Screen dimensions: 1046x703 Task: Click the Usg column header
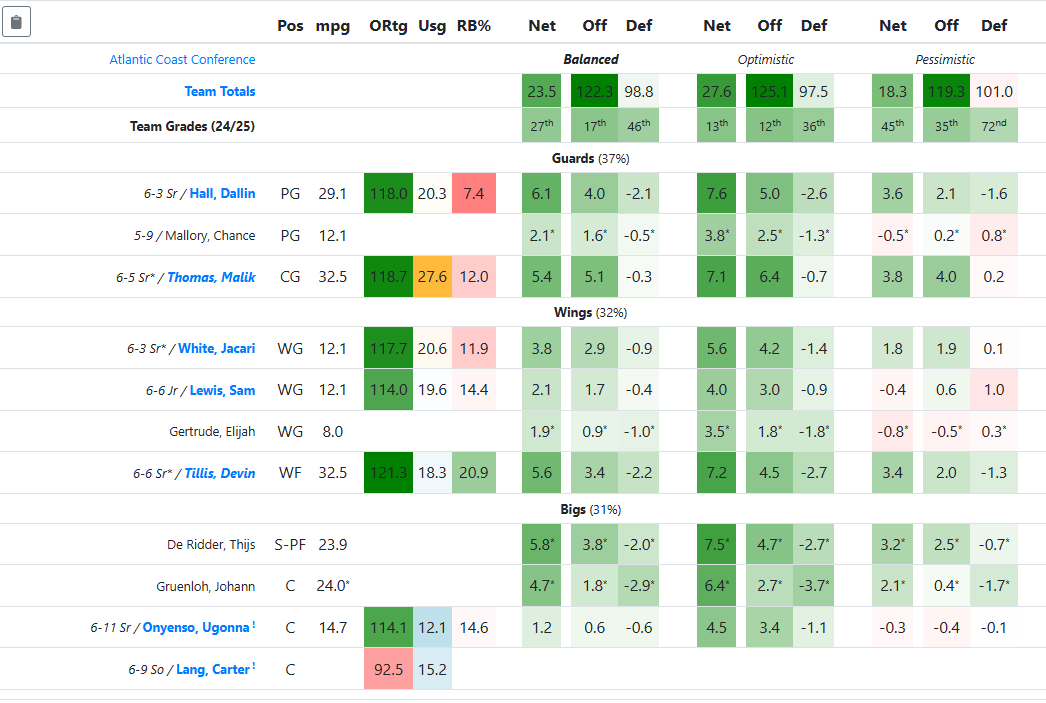pyautogui.click(x=432, y=26)
